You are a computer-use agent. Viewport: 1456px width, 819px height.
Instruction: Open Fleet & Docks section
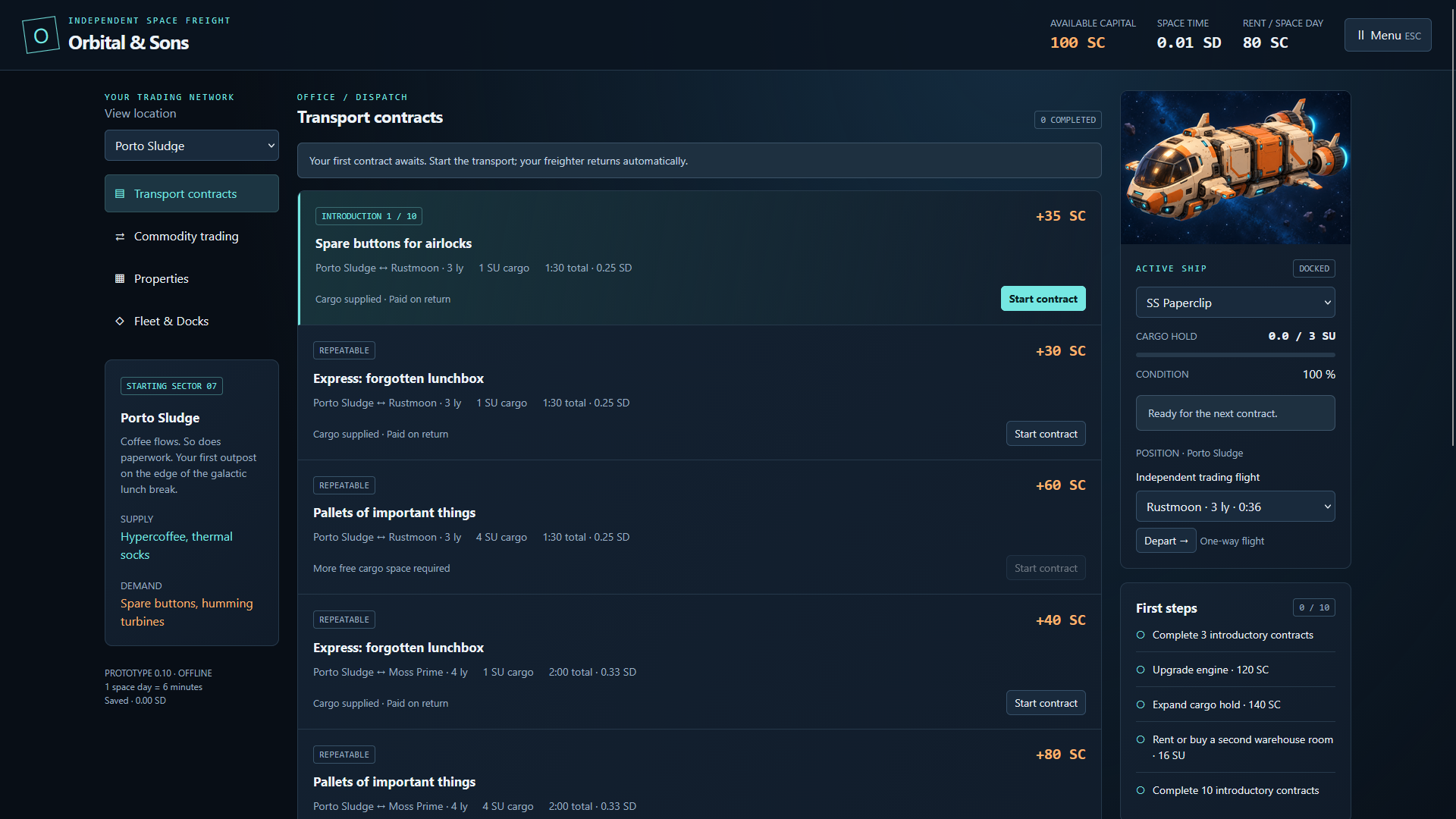pos(192,322)
